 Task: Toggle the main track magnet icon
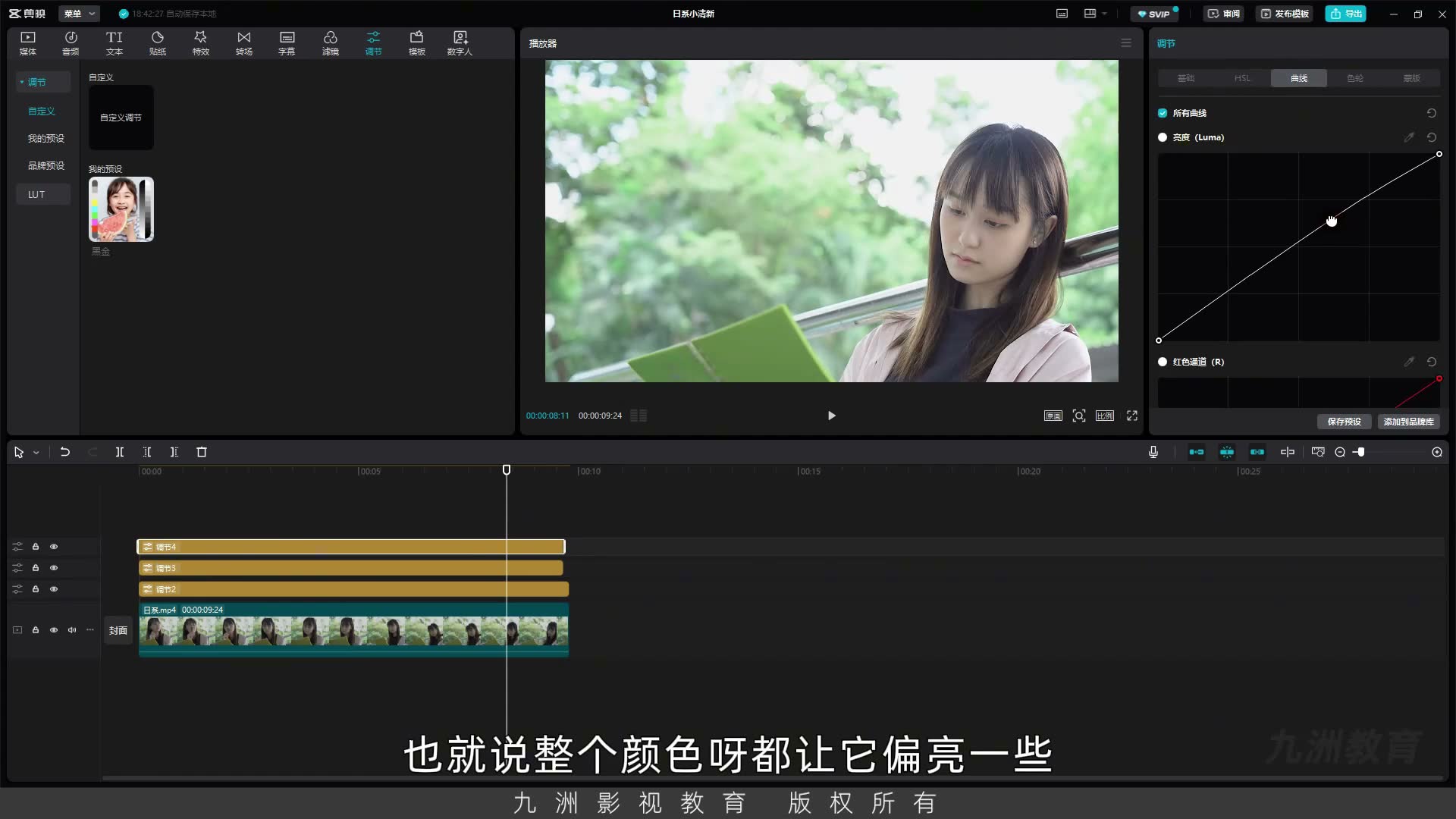click(x=1197, y=452)
